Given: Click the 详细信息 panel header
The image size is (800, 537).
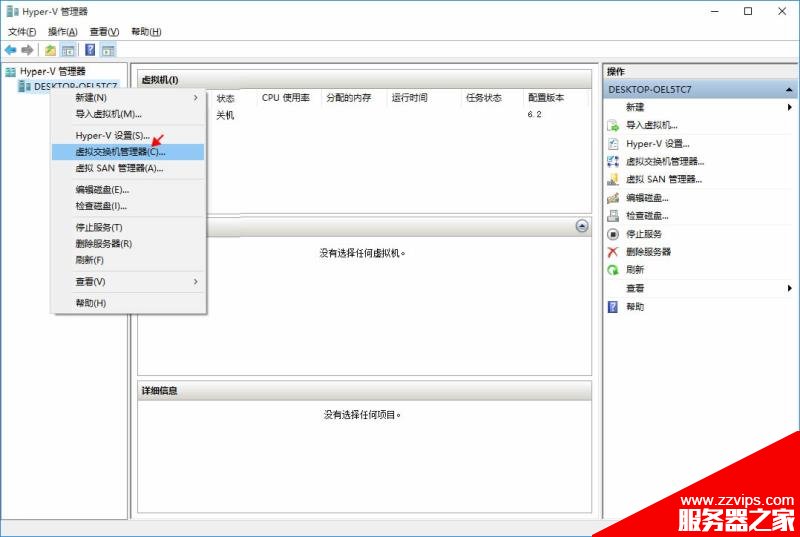Looking at the screenshot, I should click(x=364, y=391).
